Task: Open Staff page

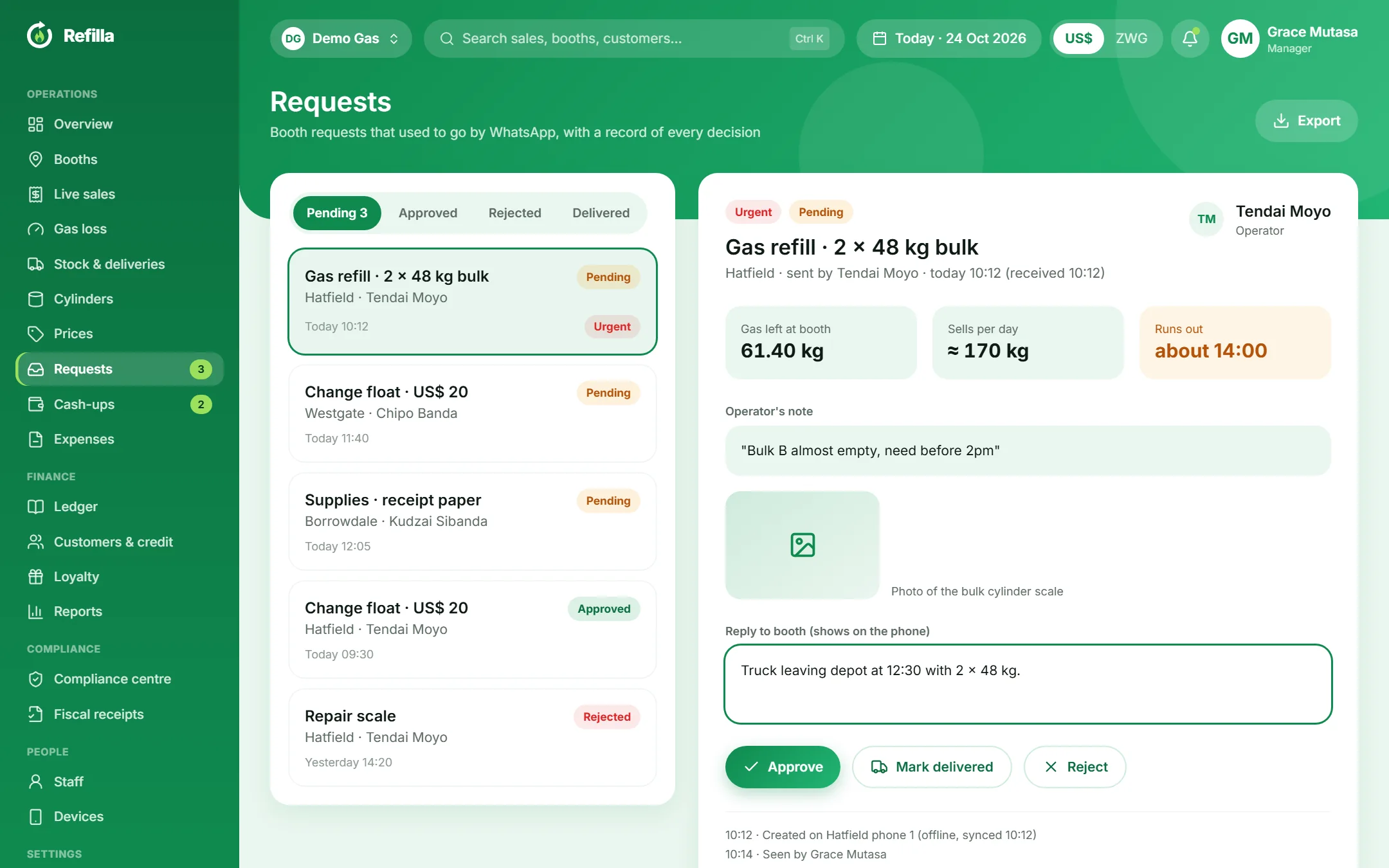Action: click(120, 782)
